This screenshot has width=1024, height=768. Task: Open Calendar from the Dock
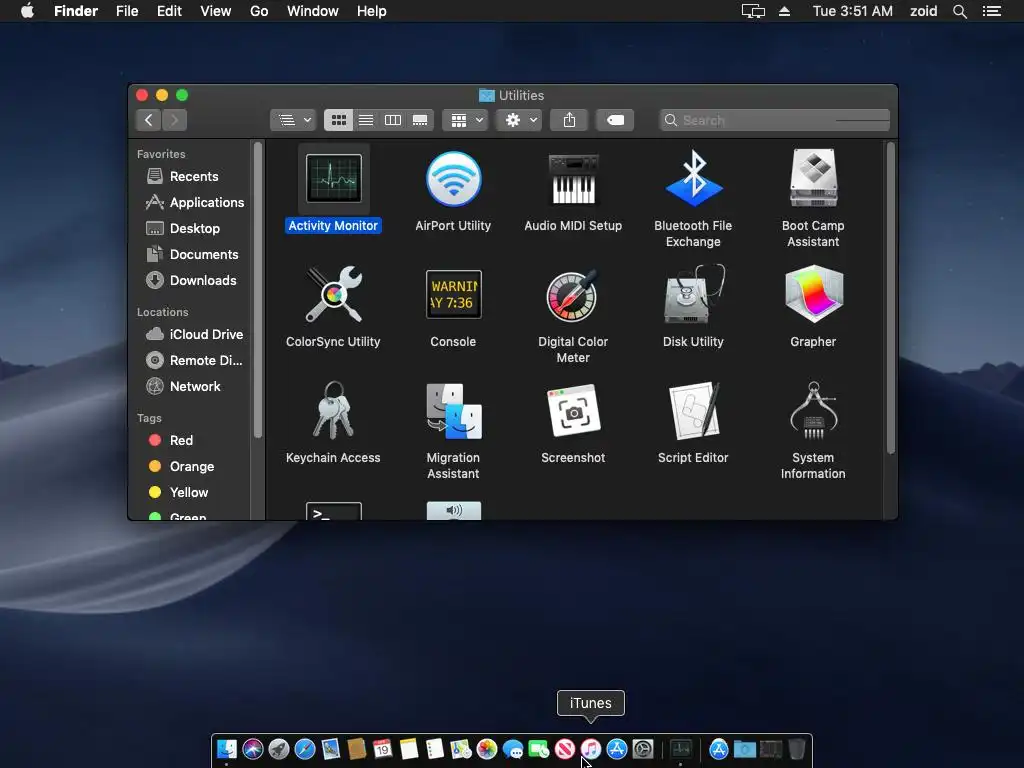tap(383, 749)
